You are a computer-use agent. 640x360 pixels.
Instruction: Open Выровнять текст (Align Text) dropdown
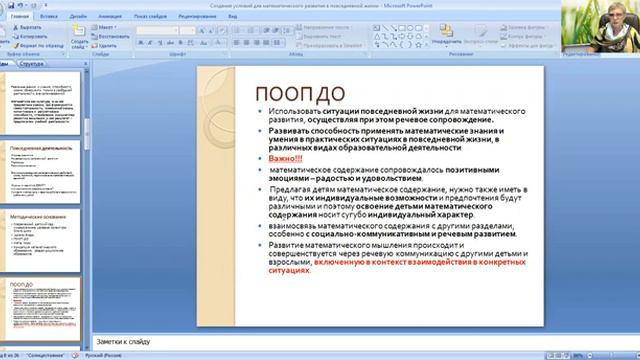(319, 36)
